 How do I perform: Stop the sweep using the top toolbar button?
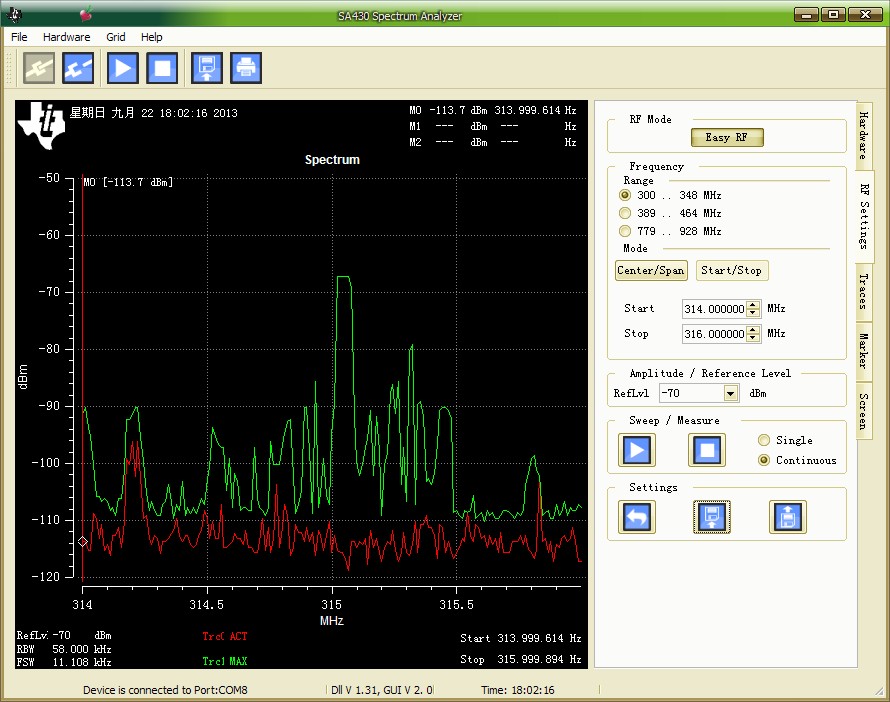click(162, 68)
